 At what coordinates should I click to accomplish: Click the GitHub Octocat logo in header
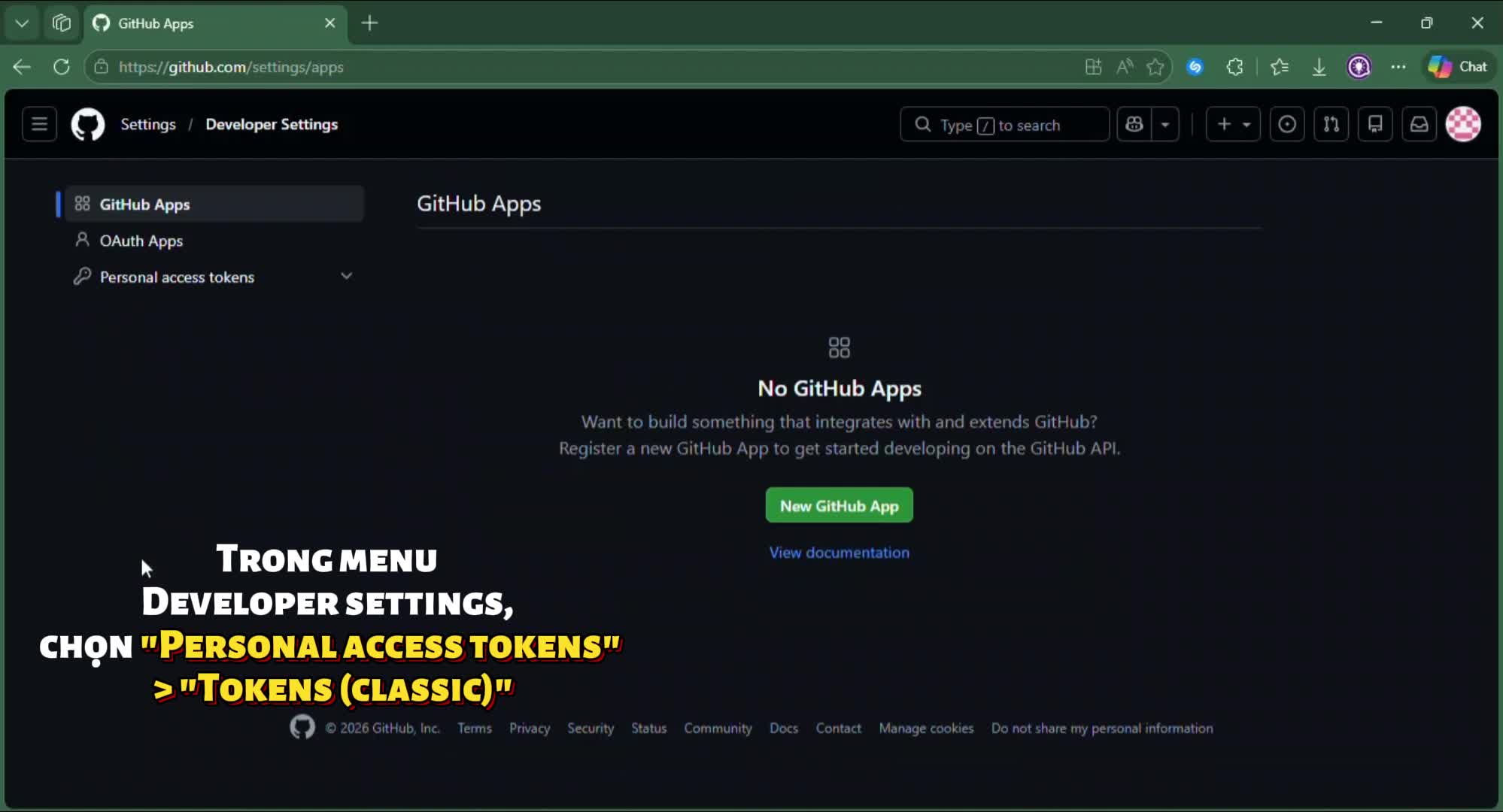[x=88, y=124]
